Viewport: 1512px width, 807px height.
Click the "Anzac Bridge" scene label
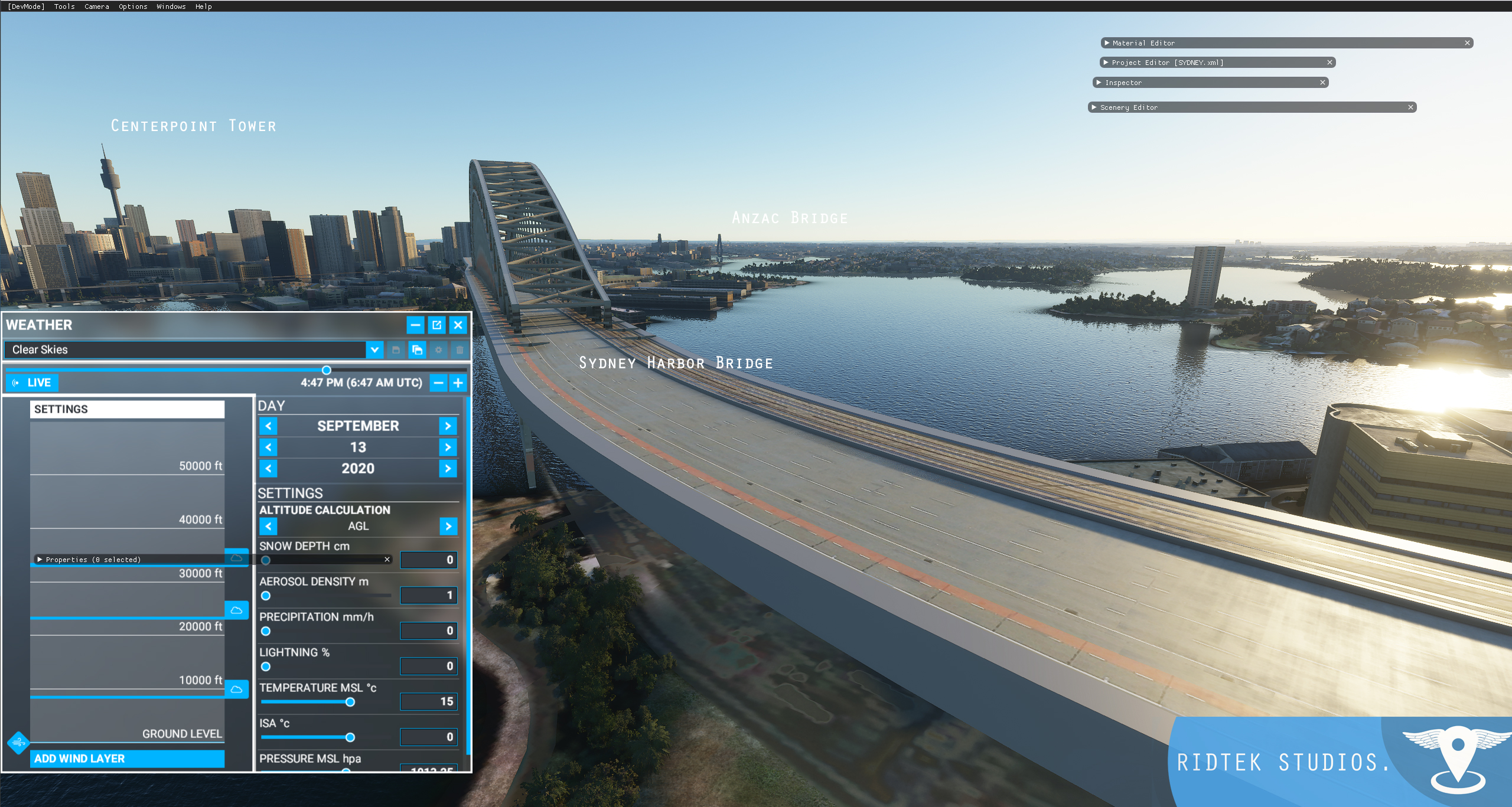pyautogui.click(x=790, y=218)
